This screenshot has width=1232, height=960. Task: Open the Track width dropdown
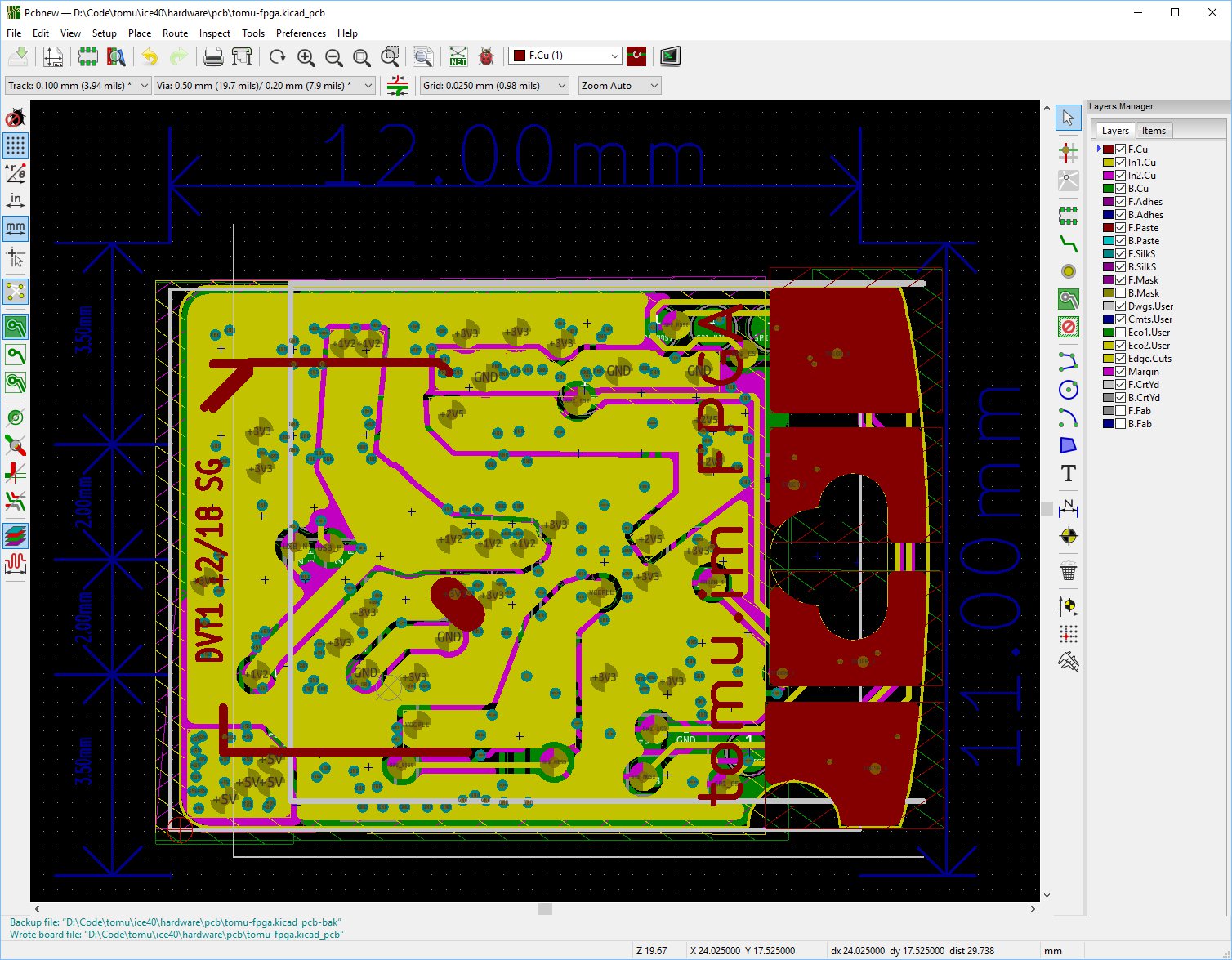(78, 86)
